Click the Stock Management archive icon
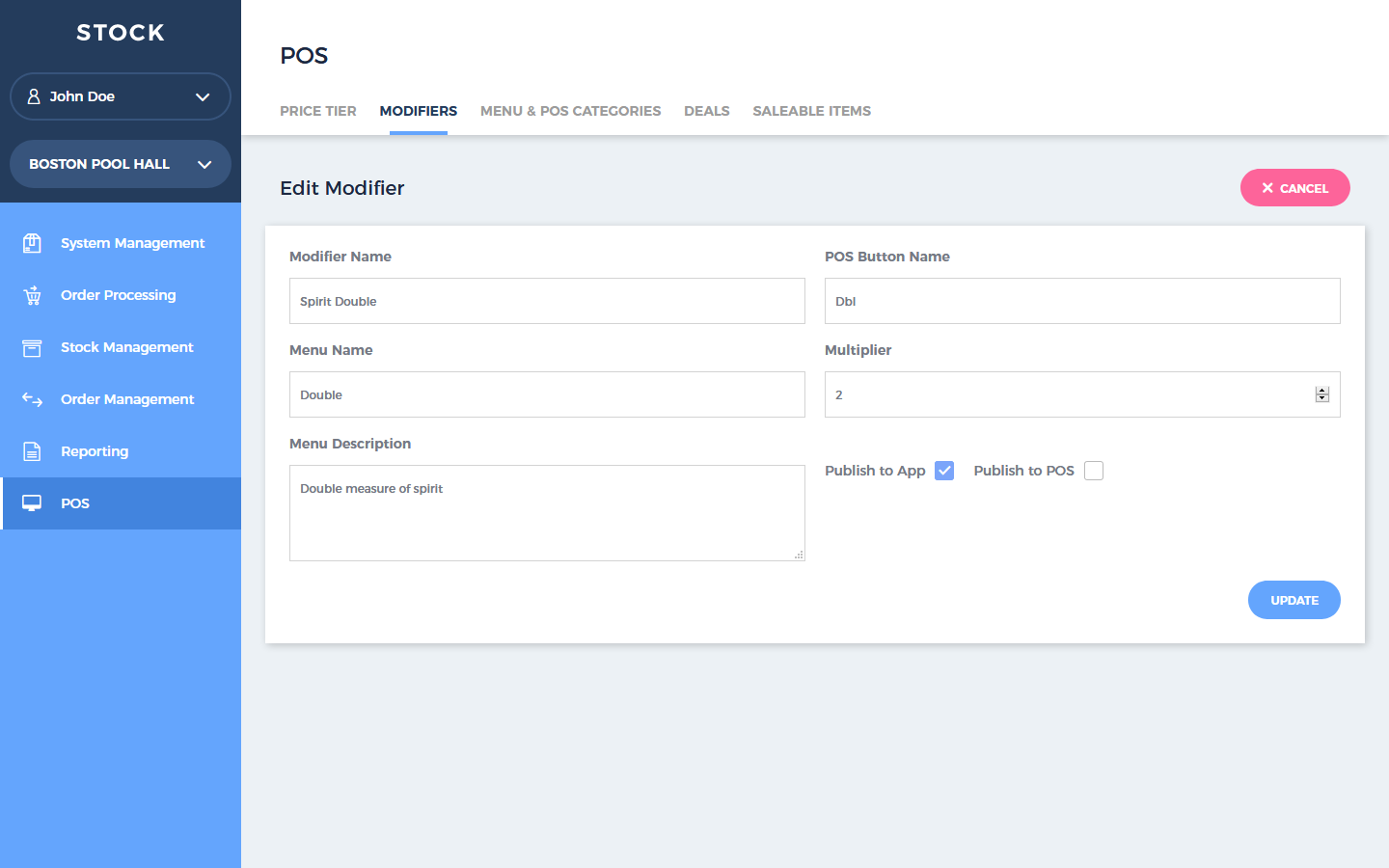Viewport: 1389px width, 868px height. pyautogui.click(x=32, y=347)
